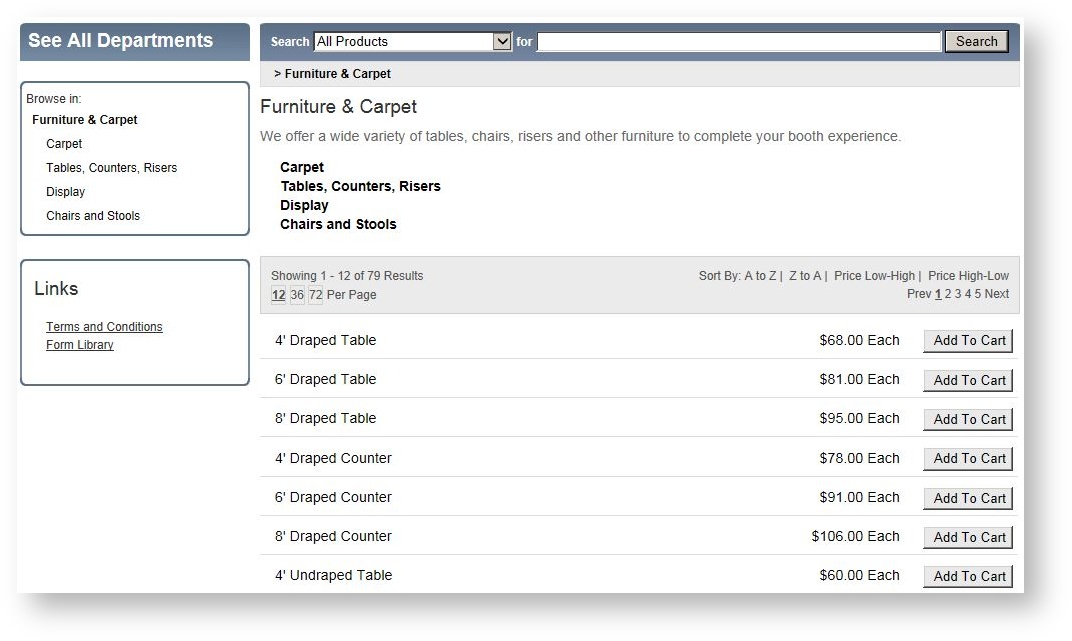Click the See All Departments header
Viewport: 1072px width, 641px height.
pyautogui.click(x=120, y=41)
